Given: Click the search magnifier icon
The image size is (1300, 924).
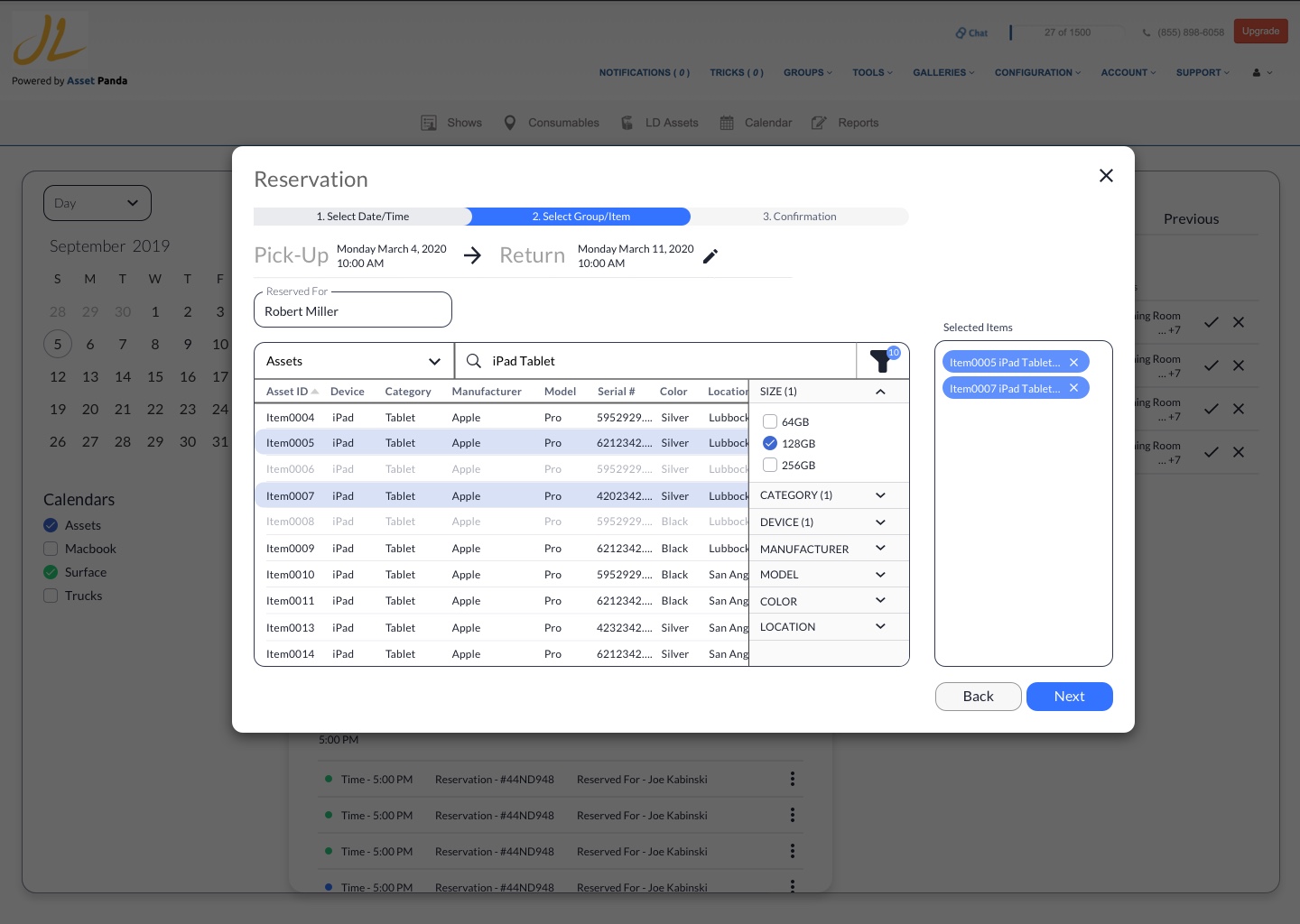Looking at the screenshot, I should [474, 361].
